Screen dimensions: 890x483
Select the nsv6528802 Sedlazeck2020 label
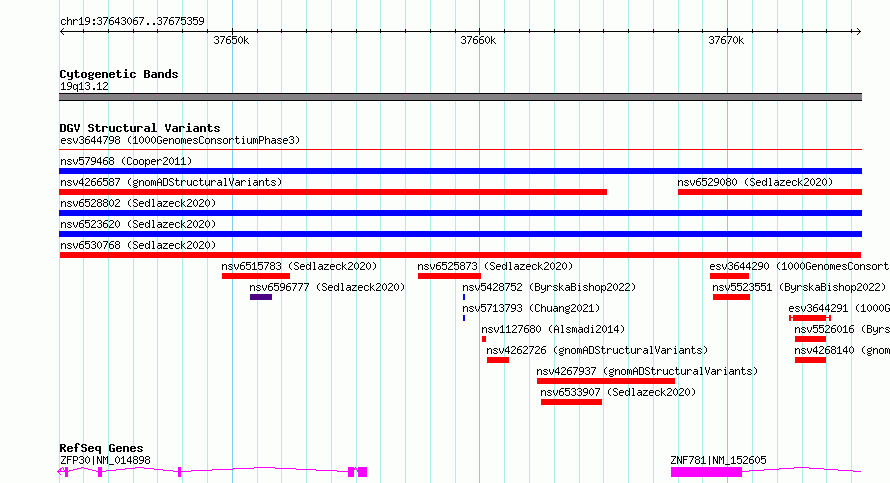pyautogui.click(x=138, y=203)
